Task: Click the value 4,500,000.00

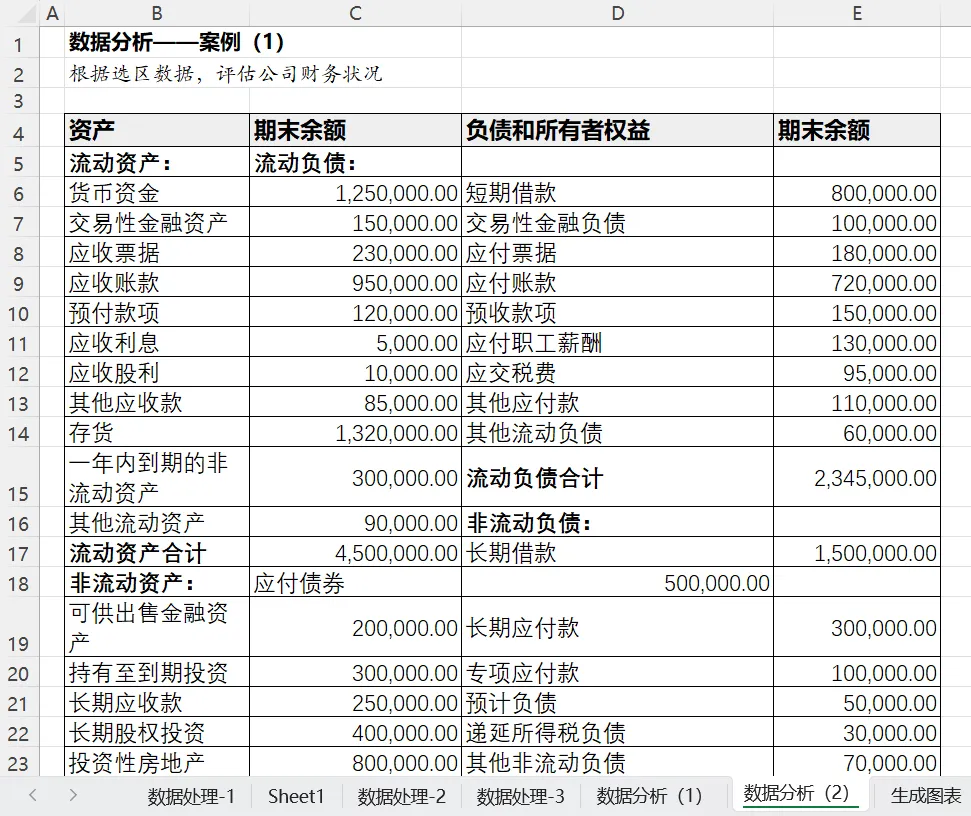Action: [x=355, y=552]
